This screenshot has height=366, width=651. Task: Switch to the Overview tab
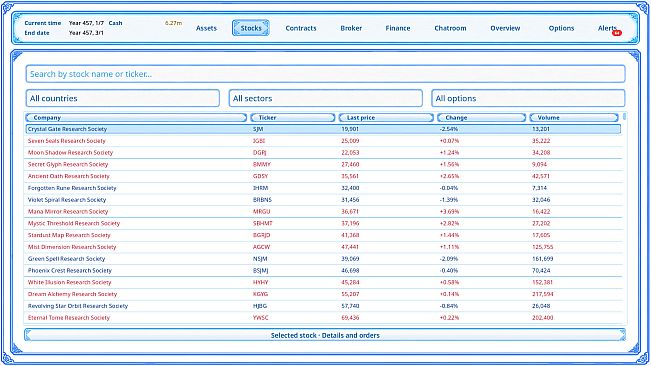click(x=505, y=28)
